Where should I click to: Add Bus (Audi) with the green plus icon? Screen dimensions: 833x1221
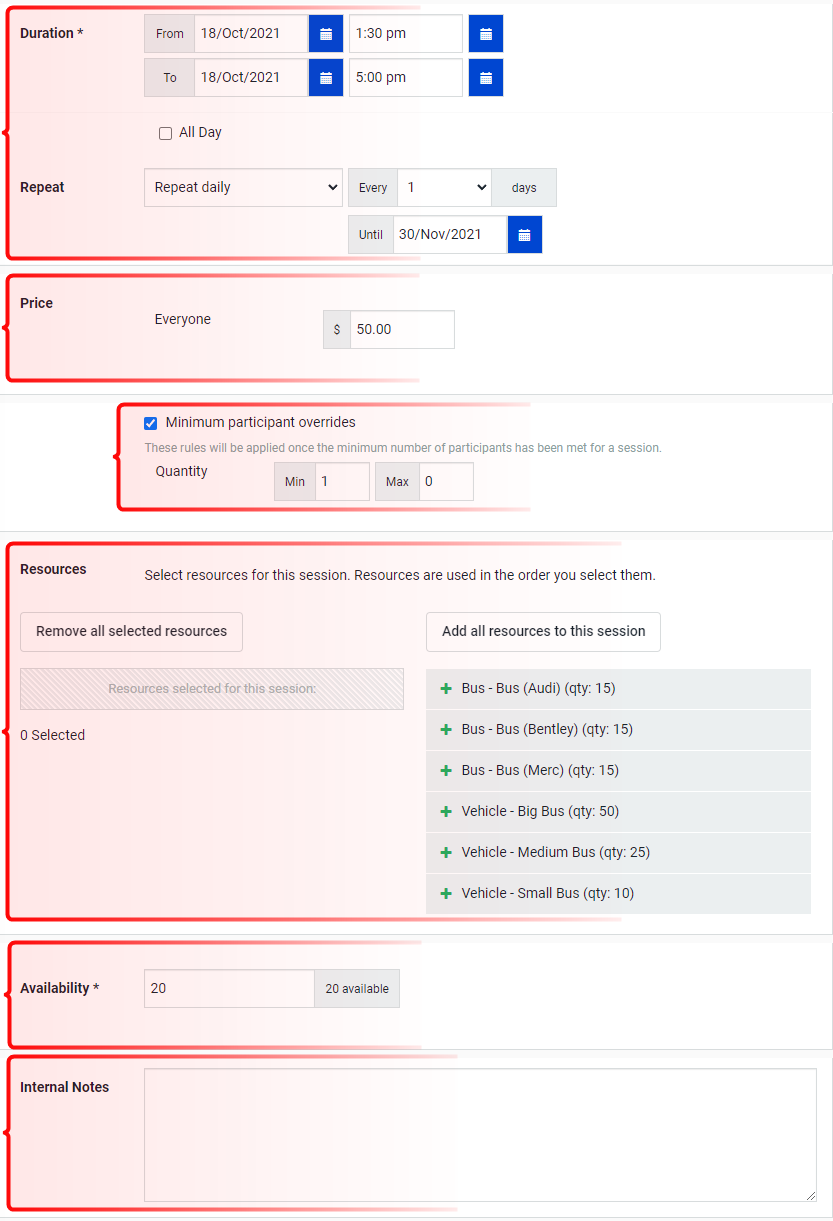coord(446,688)
